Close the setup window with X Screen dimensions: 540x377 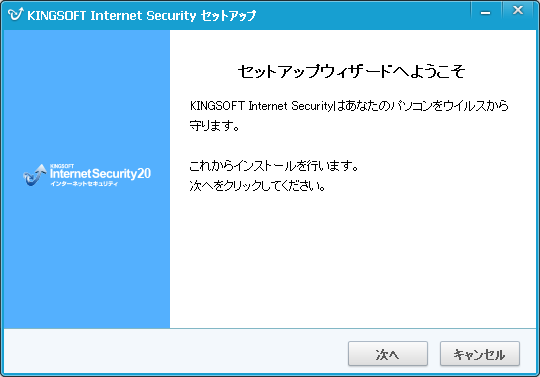(518, 11)
